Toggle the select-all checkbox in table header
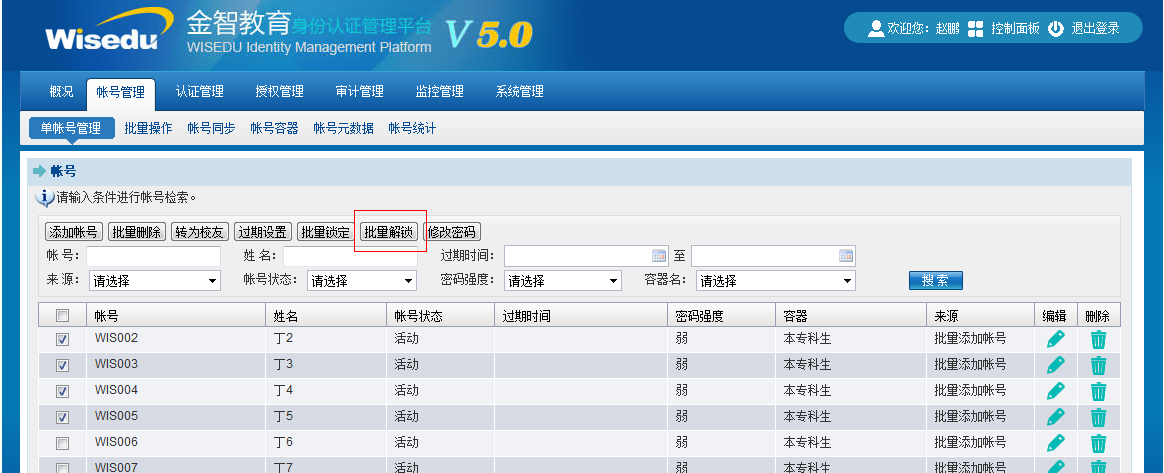The image size is (1164, 473). (62, 316)
